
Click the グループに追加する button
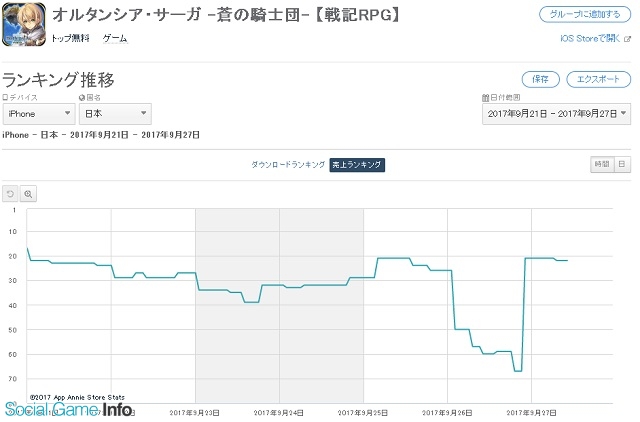[585, 14]
